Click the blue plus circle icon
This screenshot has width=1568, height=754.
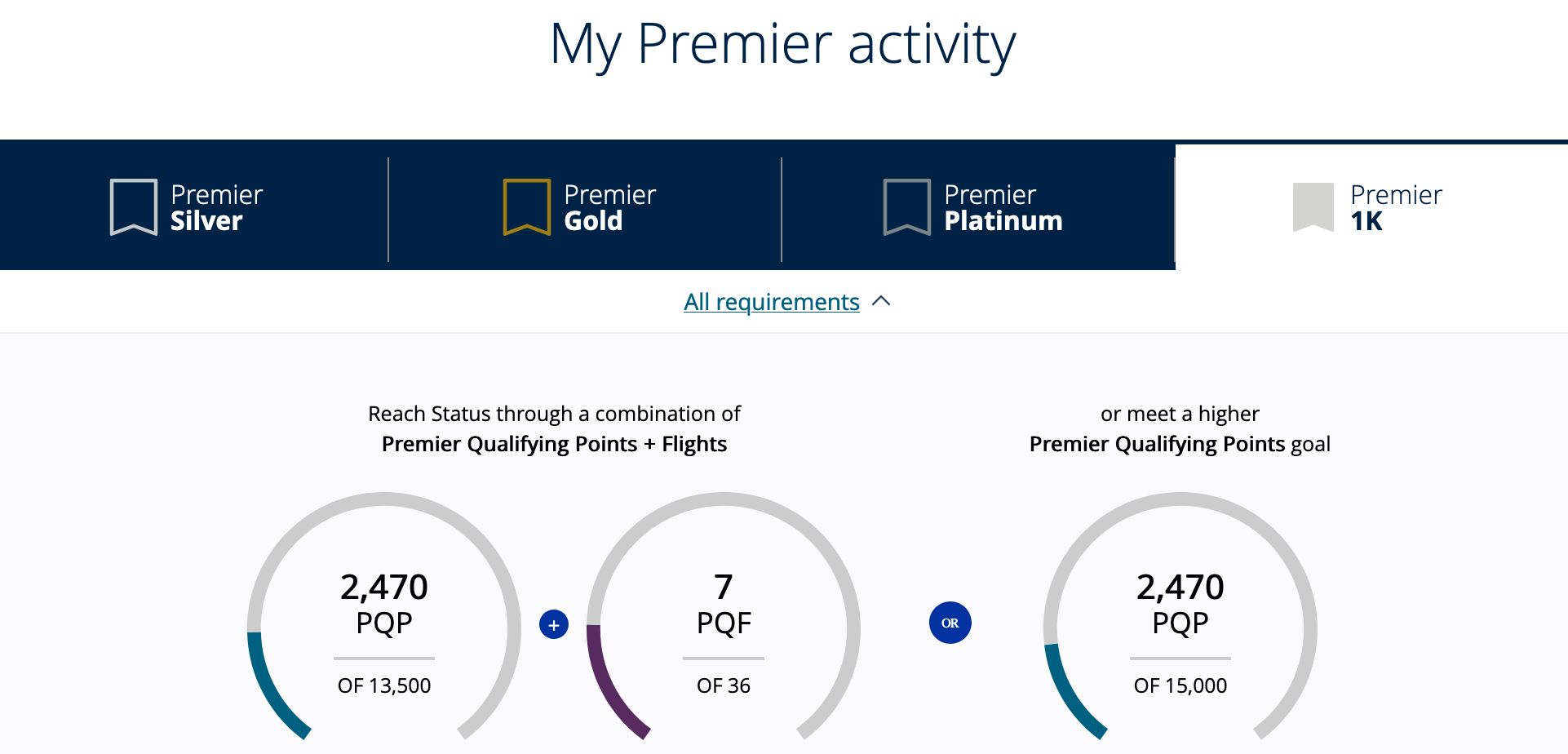click(x=554, y=625)
